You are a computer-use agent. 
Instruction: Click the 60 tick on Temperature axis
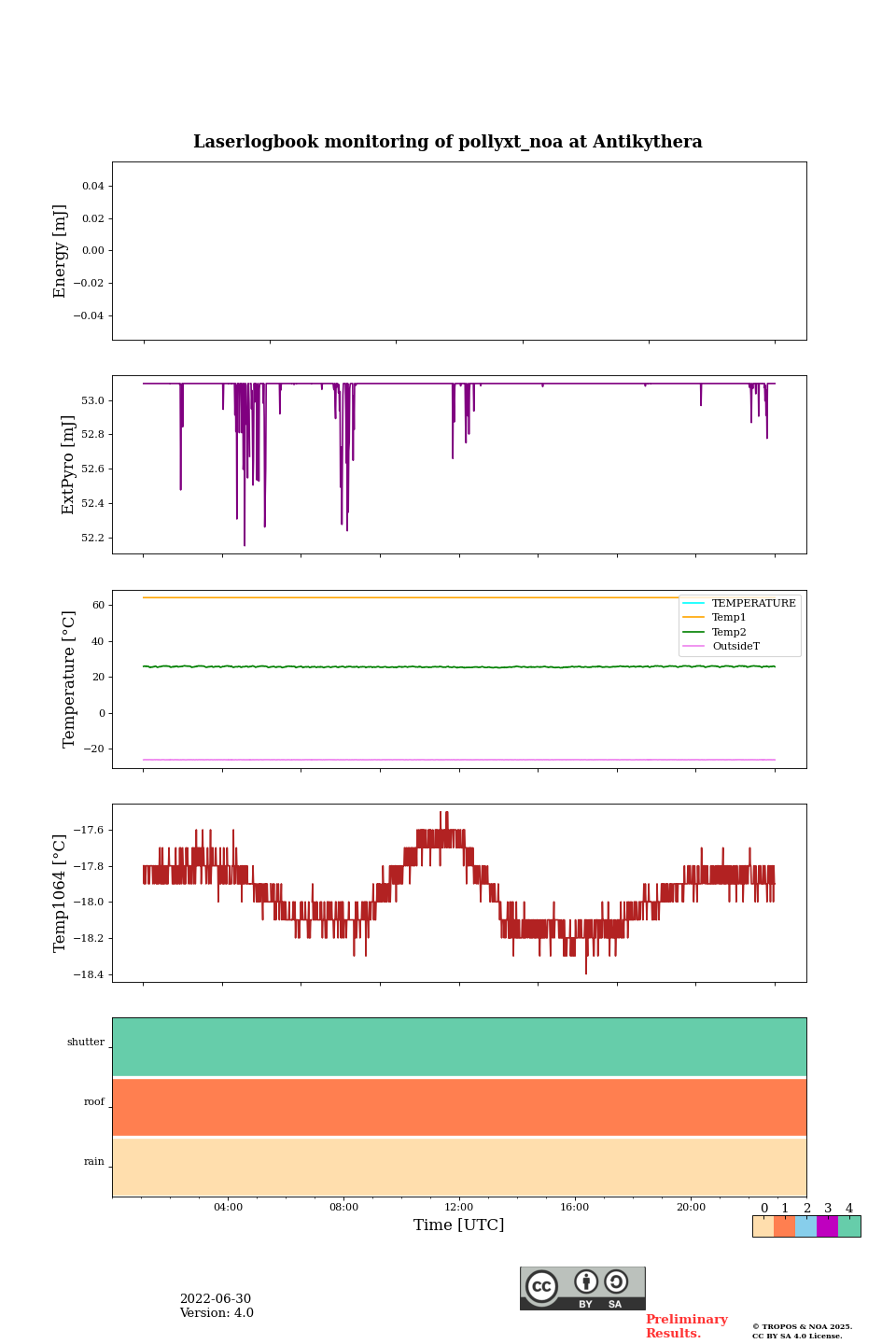tap(99, 605)
